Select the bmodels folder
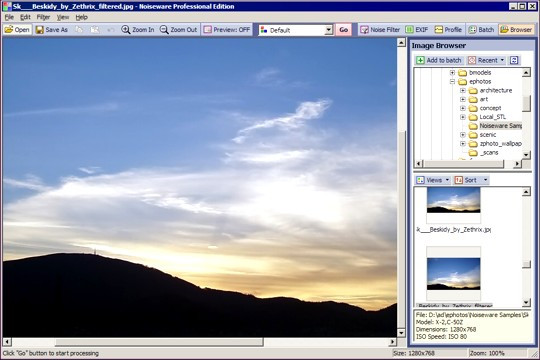 tap(480, 73)
